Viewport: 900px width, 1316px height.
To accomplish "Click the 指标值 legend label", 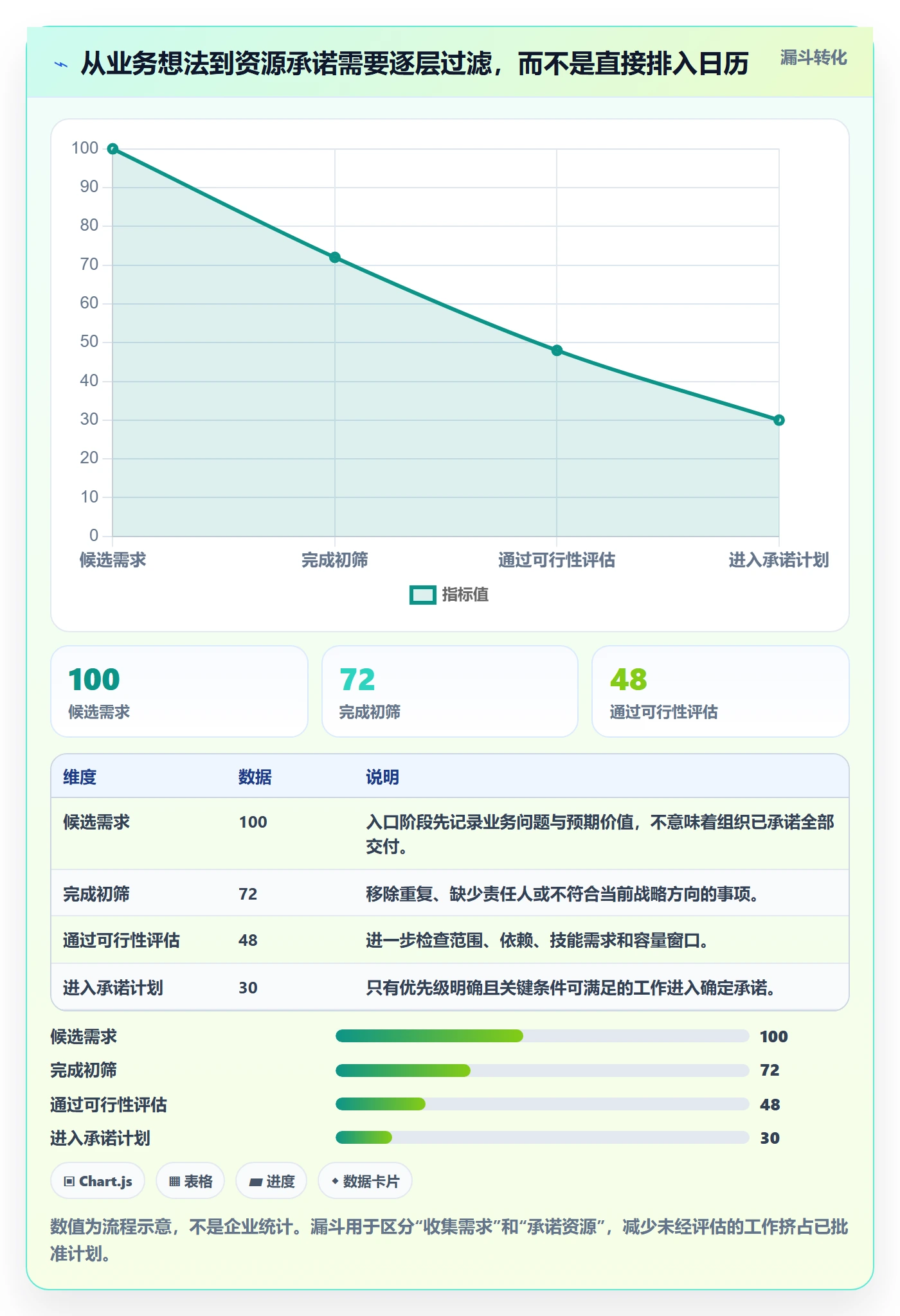I will [465, 595].
